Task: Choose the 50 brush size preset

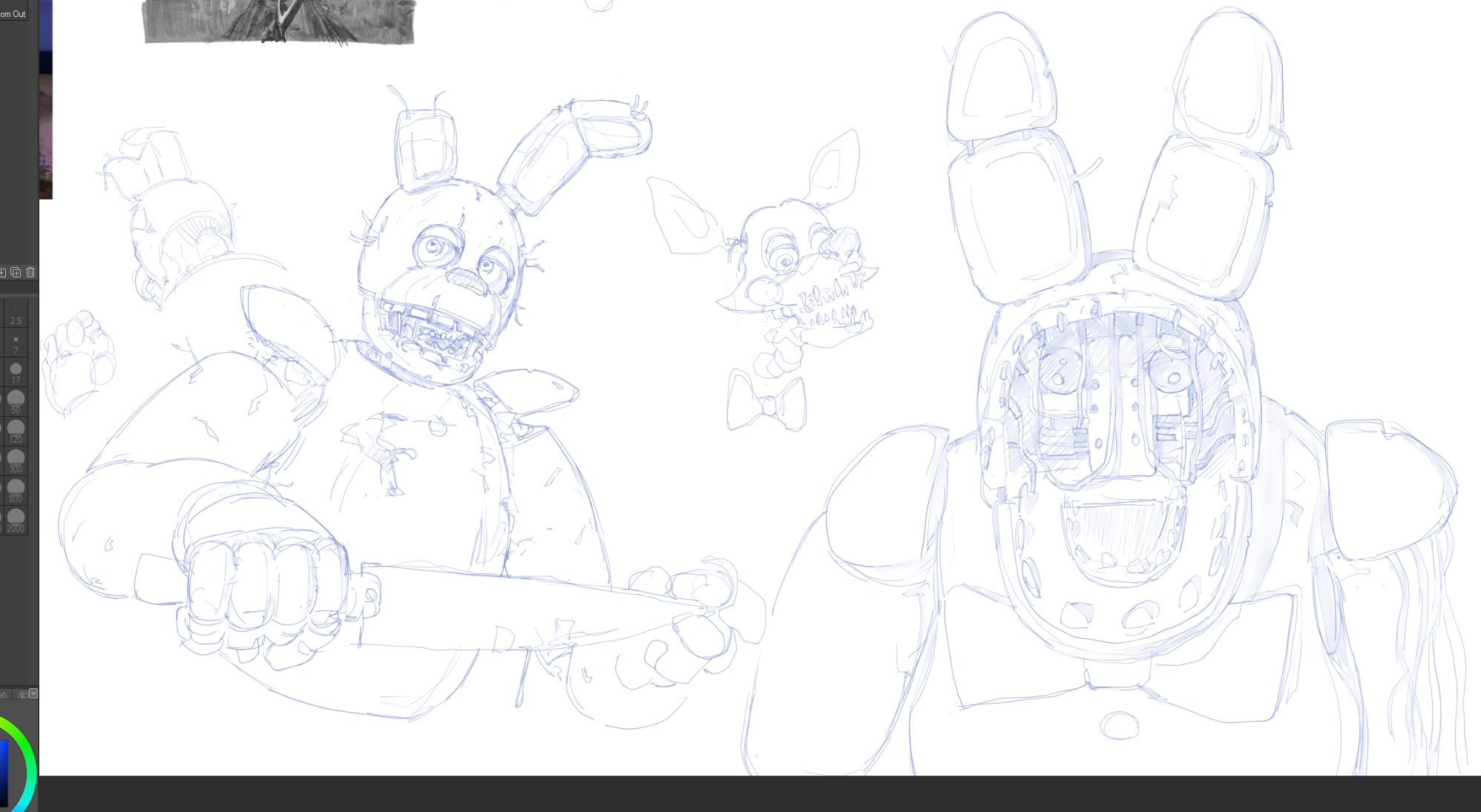Action: 16,402
